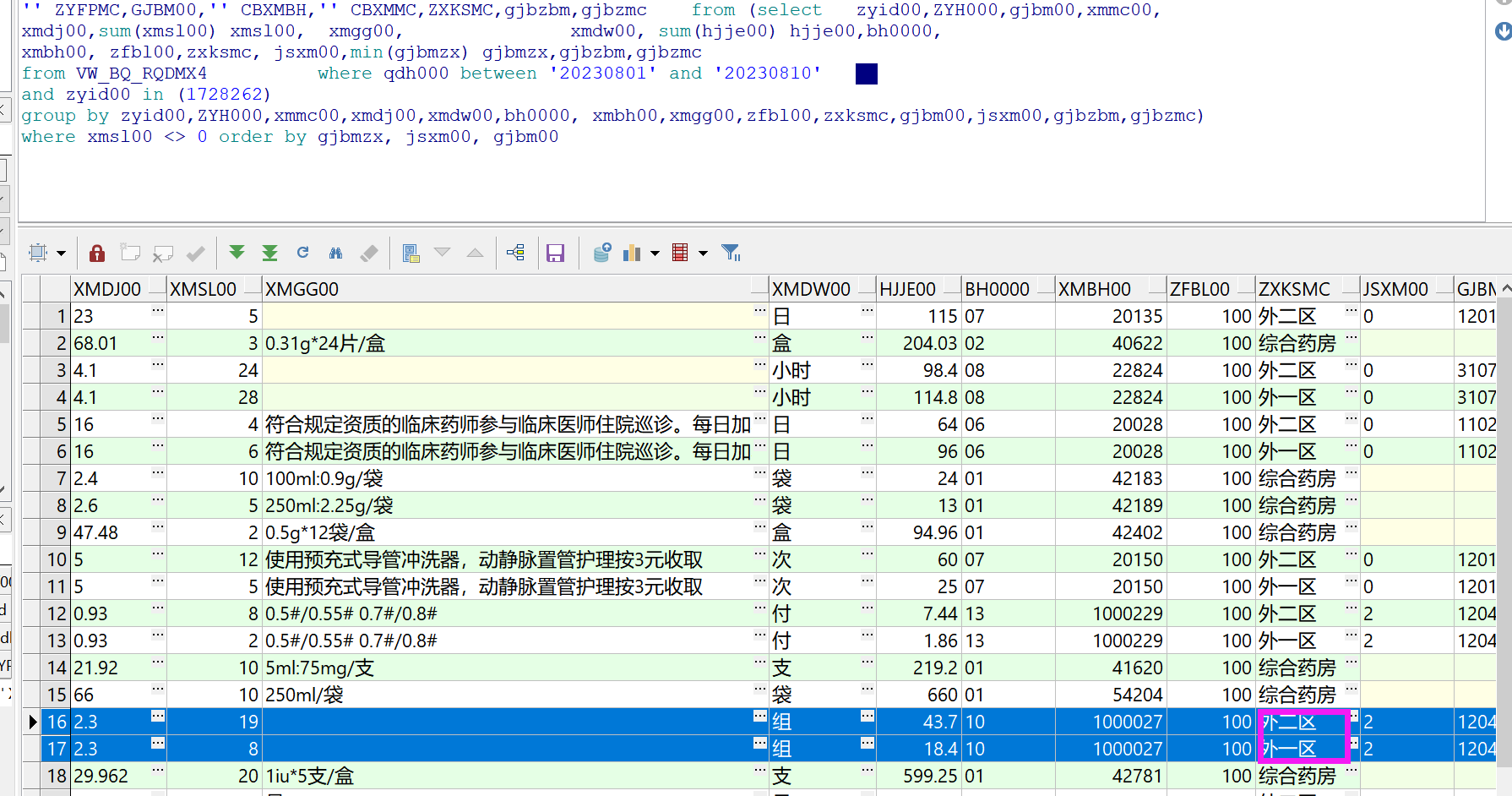The height and width of the screenshot is (796, 1512).
Task: Toggle the result filter funnel icon
Action: (731, 253)
